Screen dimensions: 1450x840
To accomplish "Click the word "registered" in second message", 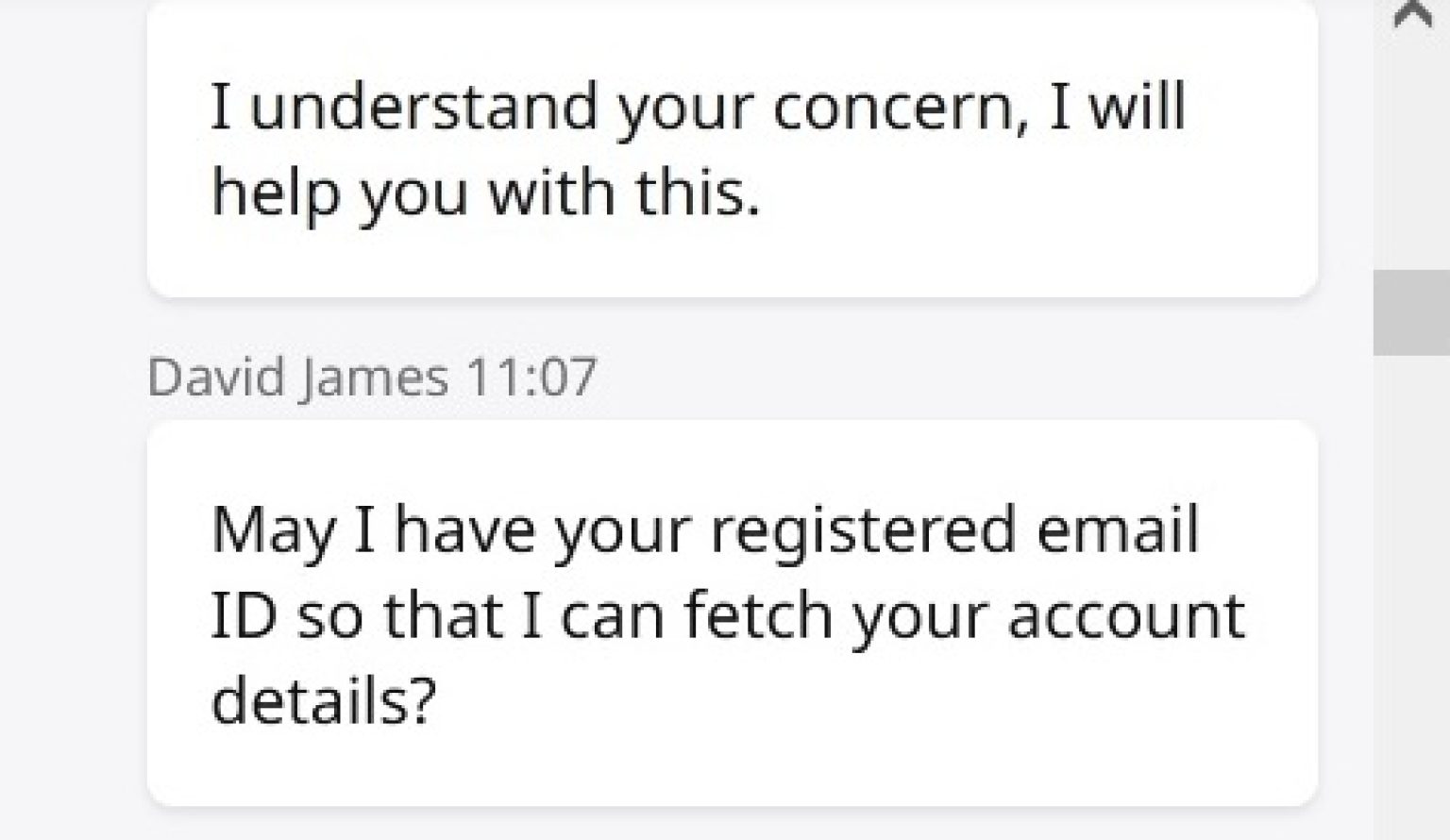I will [x=863, y=530].
